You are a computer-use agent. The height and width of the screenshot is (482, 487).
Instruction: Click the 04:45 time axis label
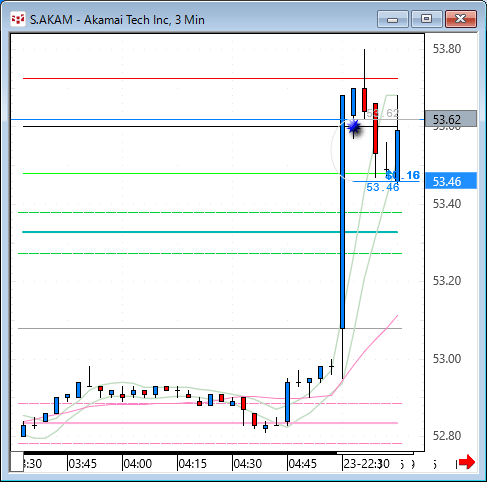[302, 464]
